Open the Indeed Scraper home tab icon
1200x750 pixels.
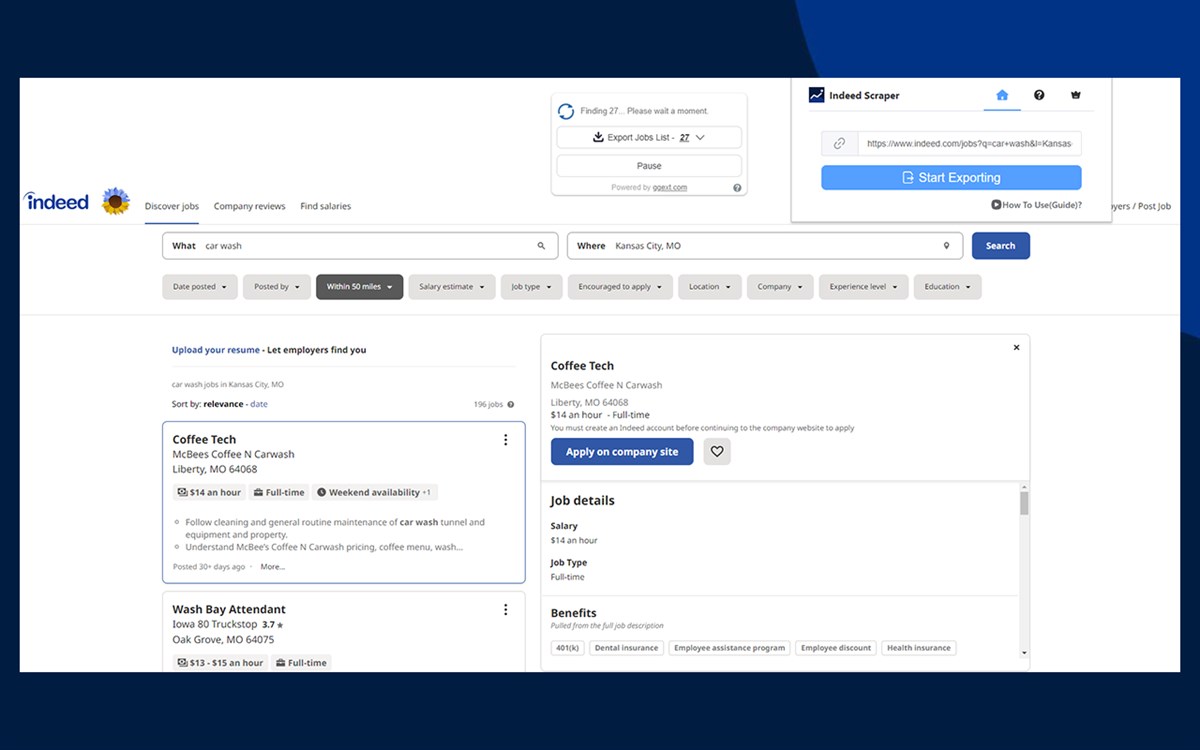pyautogui.click(x=1002, y=95)
